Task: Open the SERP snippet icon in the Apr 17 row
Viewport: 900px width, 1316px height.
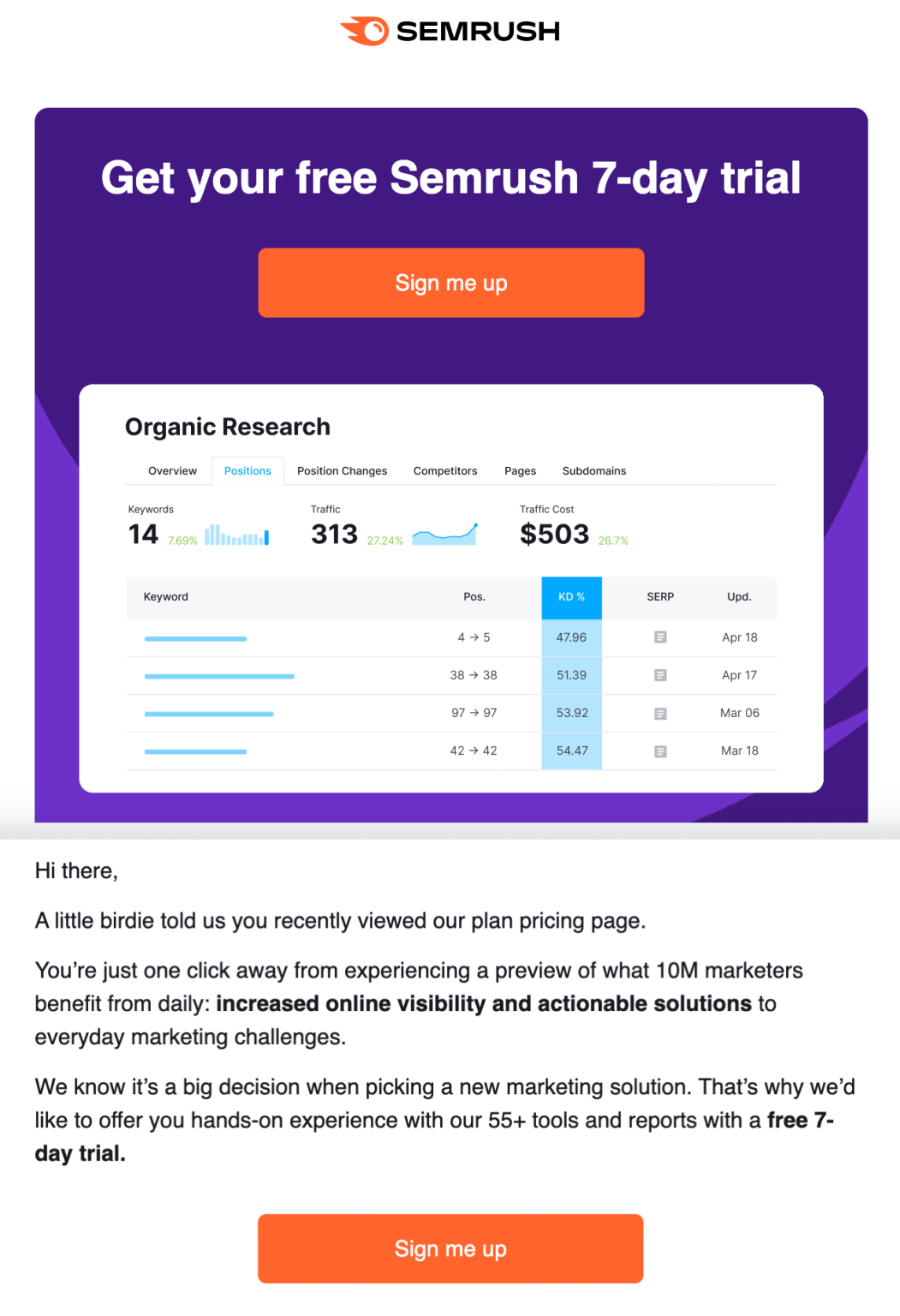Action: [660, 674]
